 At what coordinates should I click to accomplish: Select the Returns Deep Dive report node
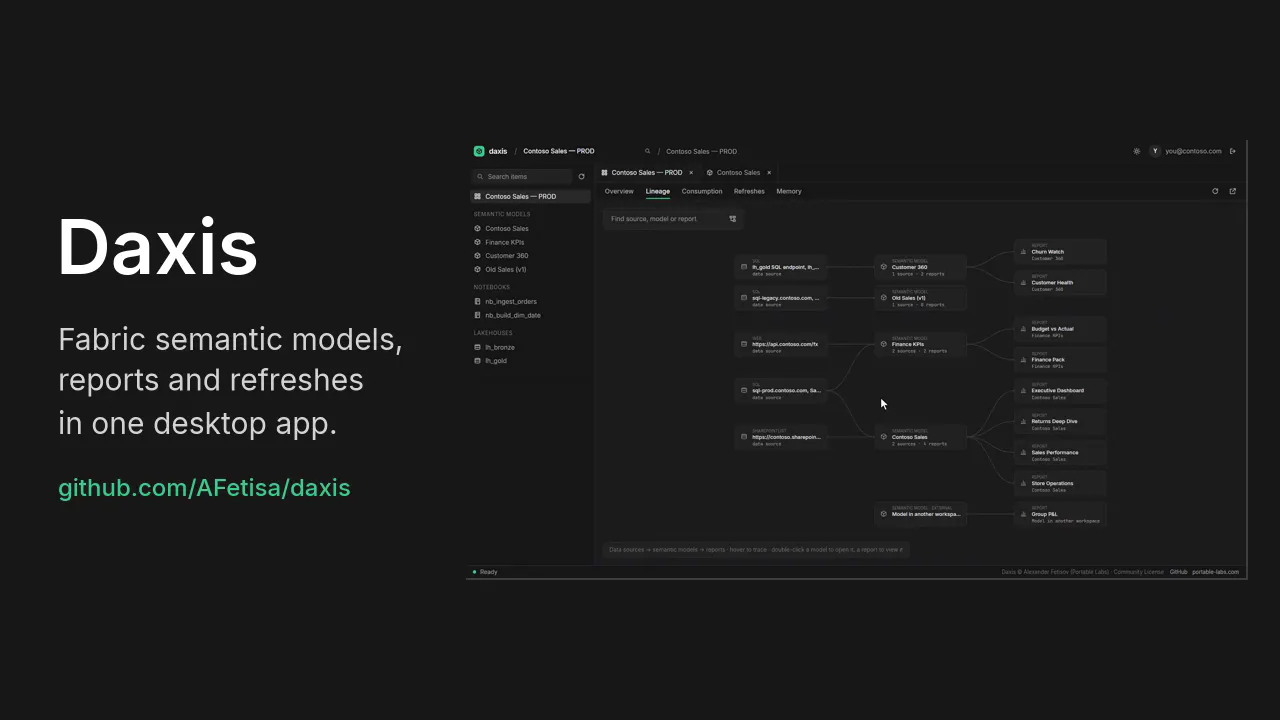[1060, 422]
